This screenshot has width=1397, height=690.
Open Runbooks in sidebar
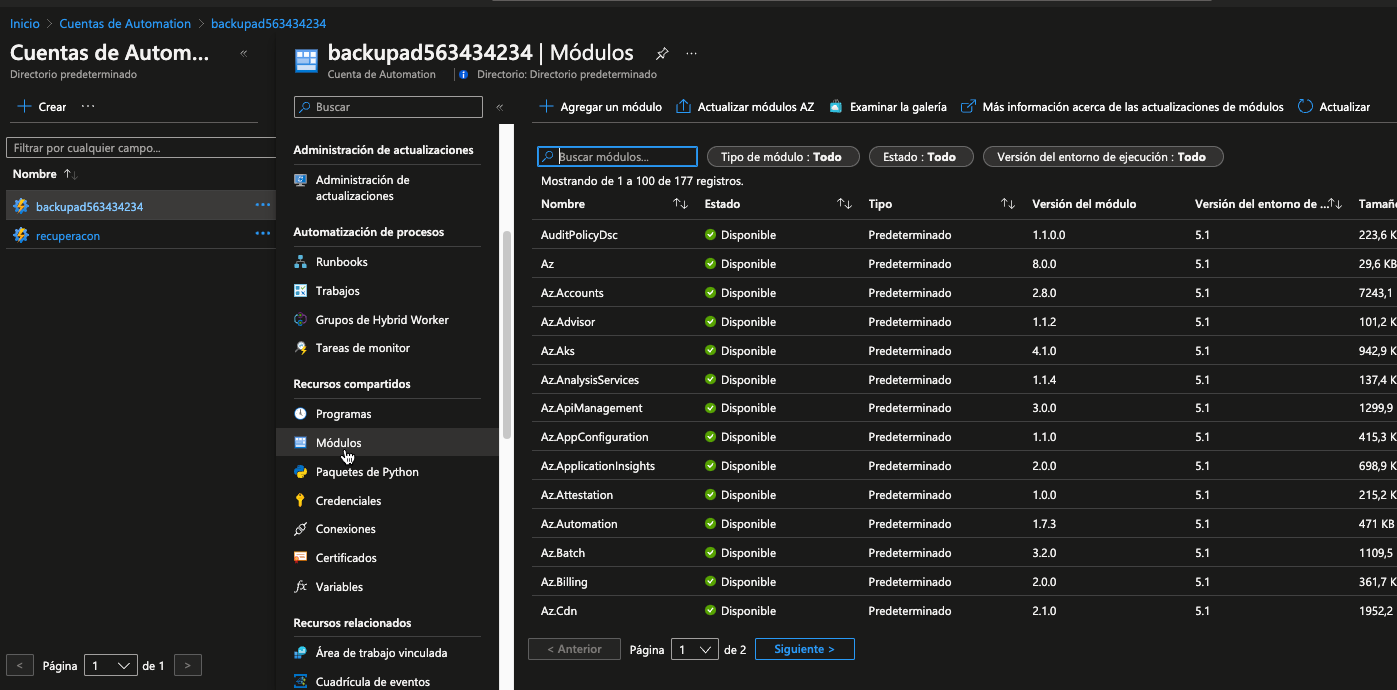tap(341, 262)
